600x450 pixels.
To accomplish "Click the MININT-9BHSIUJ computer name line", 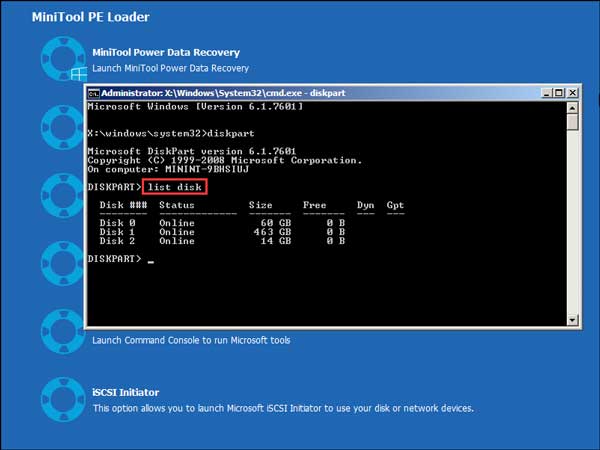I will point(168,170).
